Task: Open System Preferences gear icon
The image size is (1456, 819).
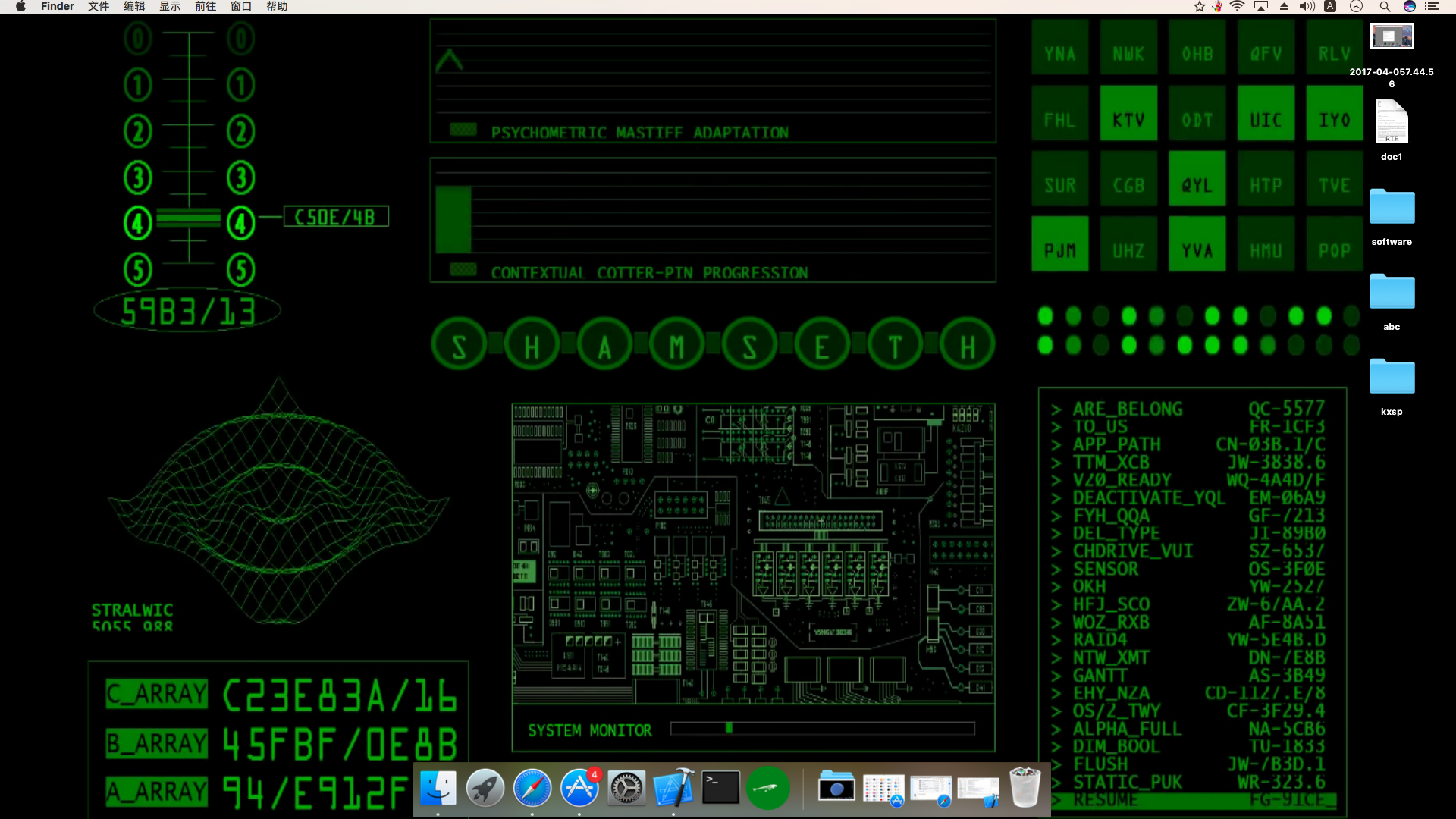Action: pos(626,788)
